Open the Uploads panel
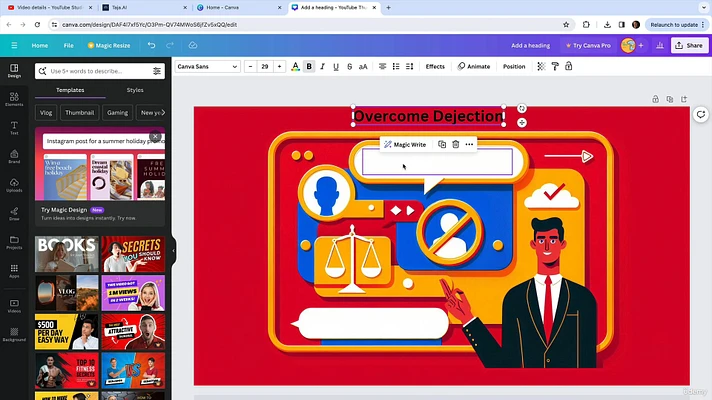 coord(14,185)
